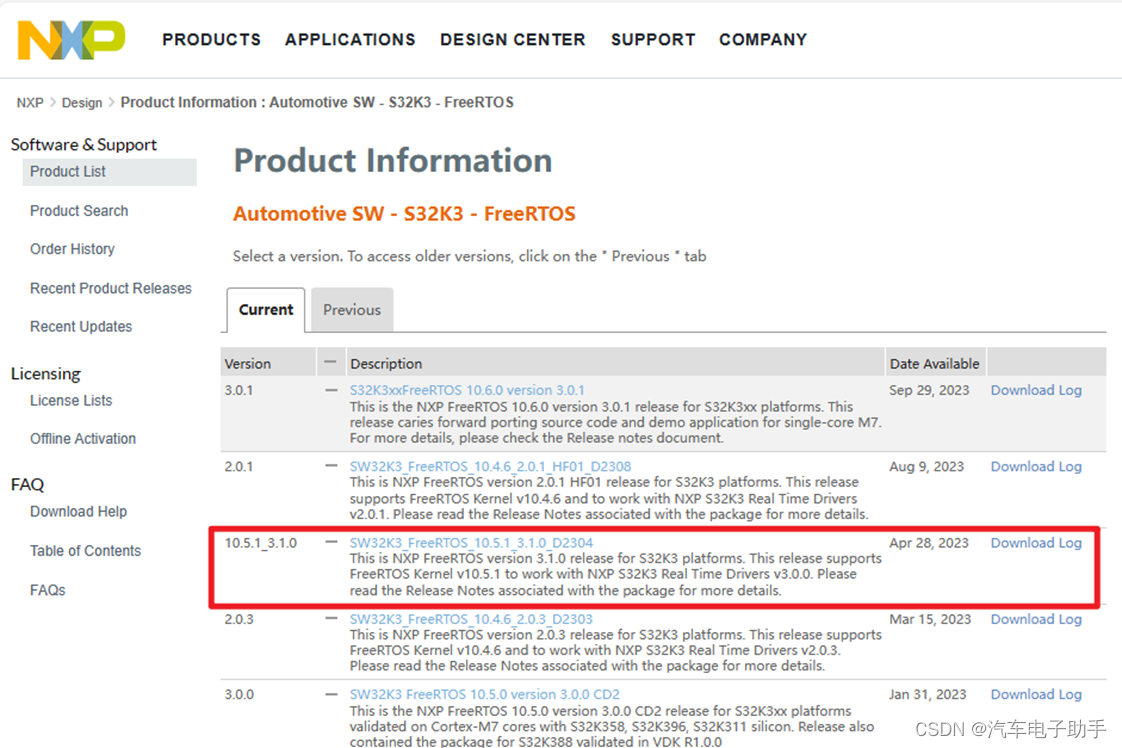Open the DESIGN CENTER menu

[x=512, y=40]
